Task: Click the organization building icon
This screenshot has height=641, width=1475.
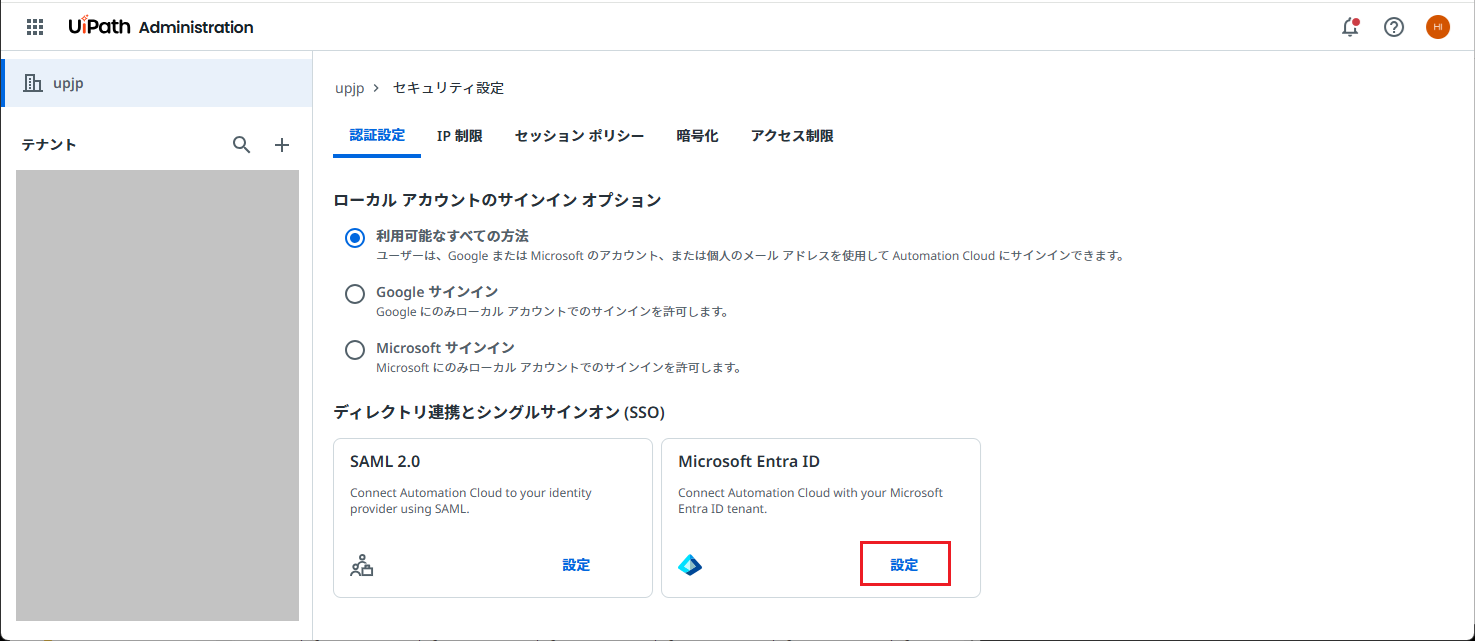Action: point(33,83)
